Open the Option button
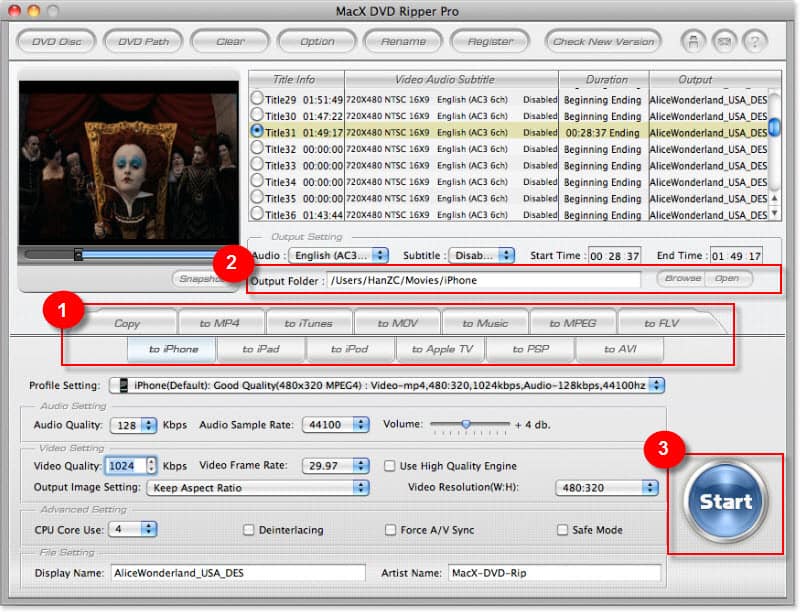The image size is (800, 612). point(317,41)
